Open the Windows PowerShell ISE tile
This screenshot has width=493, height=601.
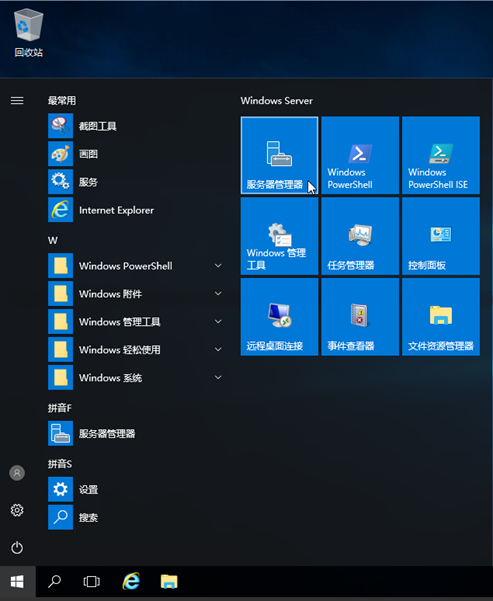tap(441, 155)
